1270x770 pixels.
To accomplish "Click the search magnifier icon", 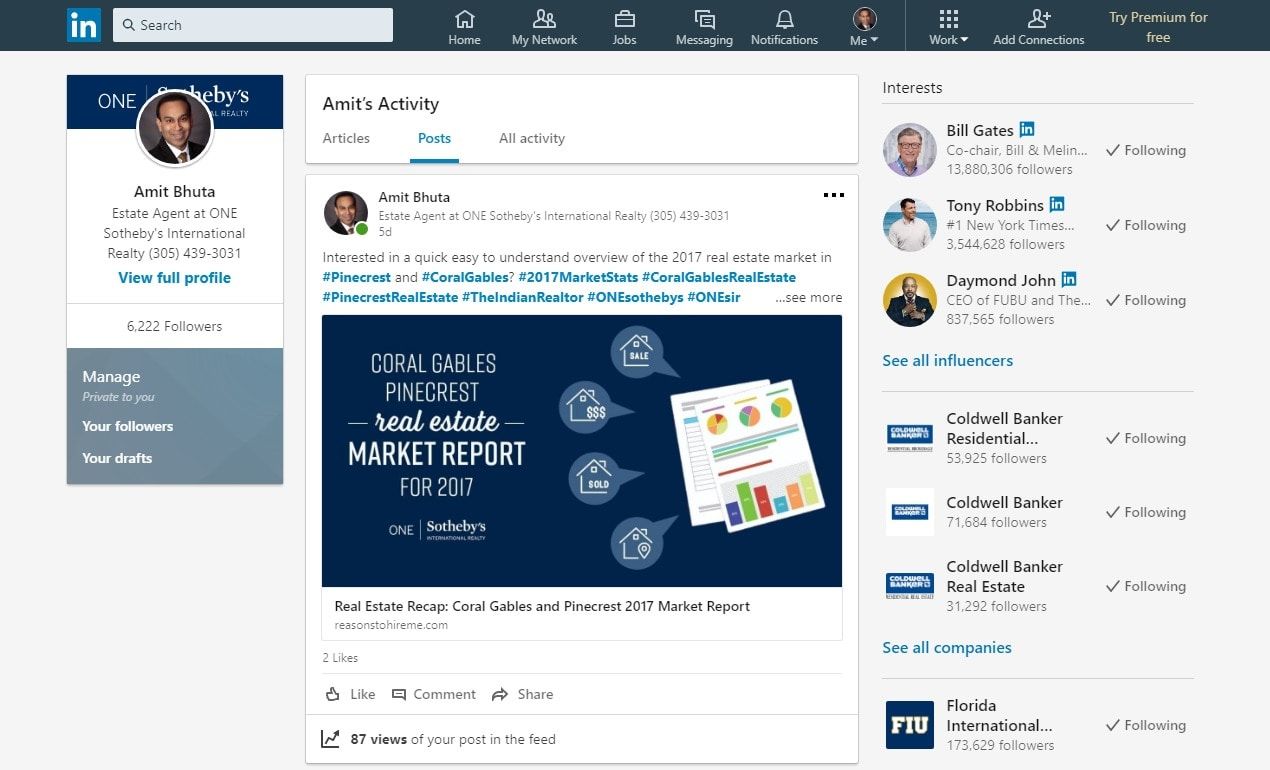I will tap(129, 25).
